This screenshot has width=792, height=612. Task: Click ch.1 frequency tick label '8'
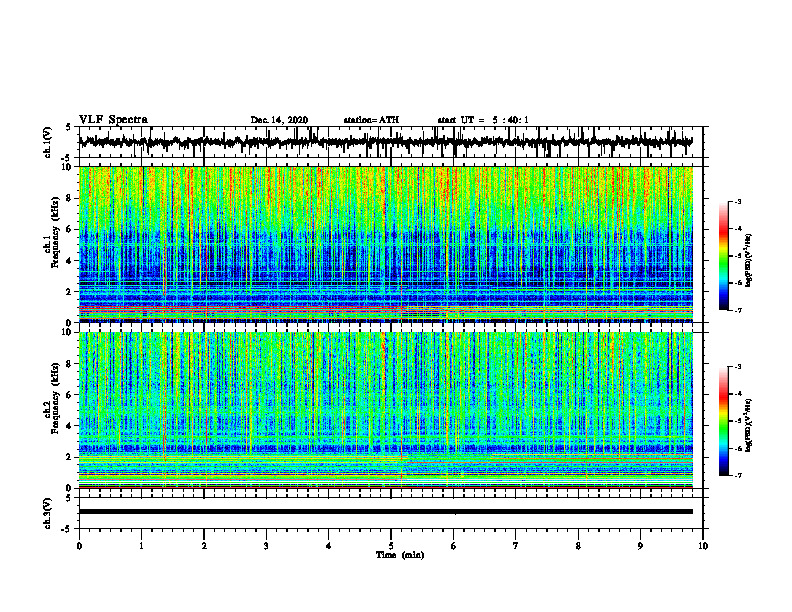point(70,198)
